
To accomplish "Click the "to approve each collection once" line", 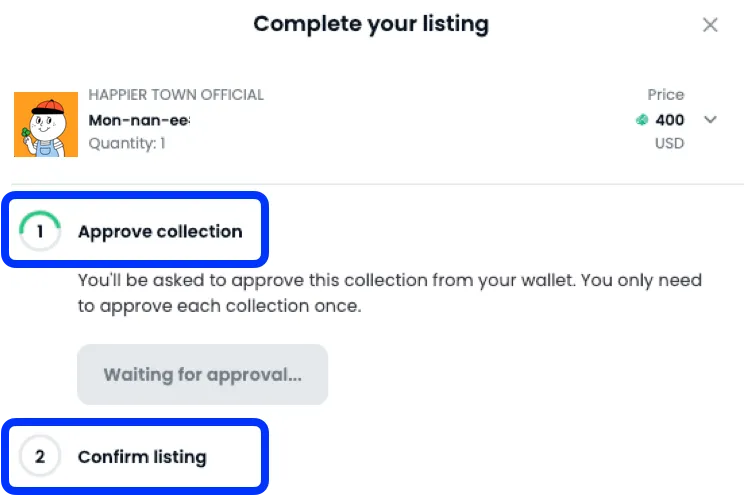I will pyautogui.click(x=219, y=306).
